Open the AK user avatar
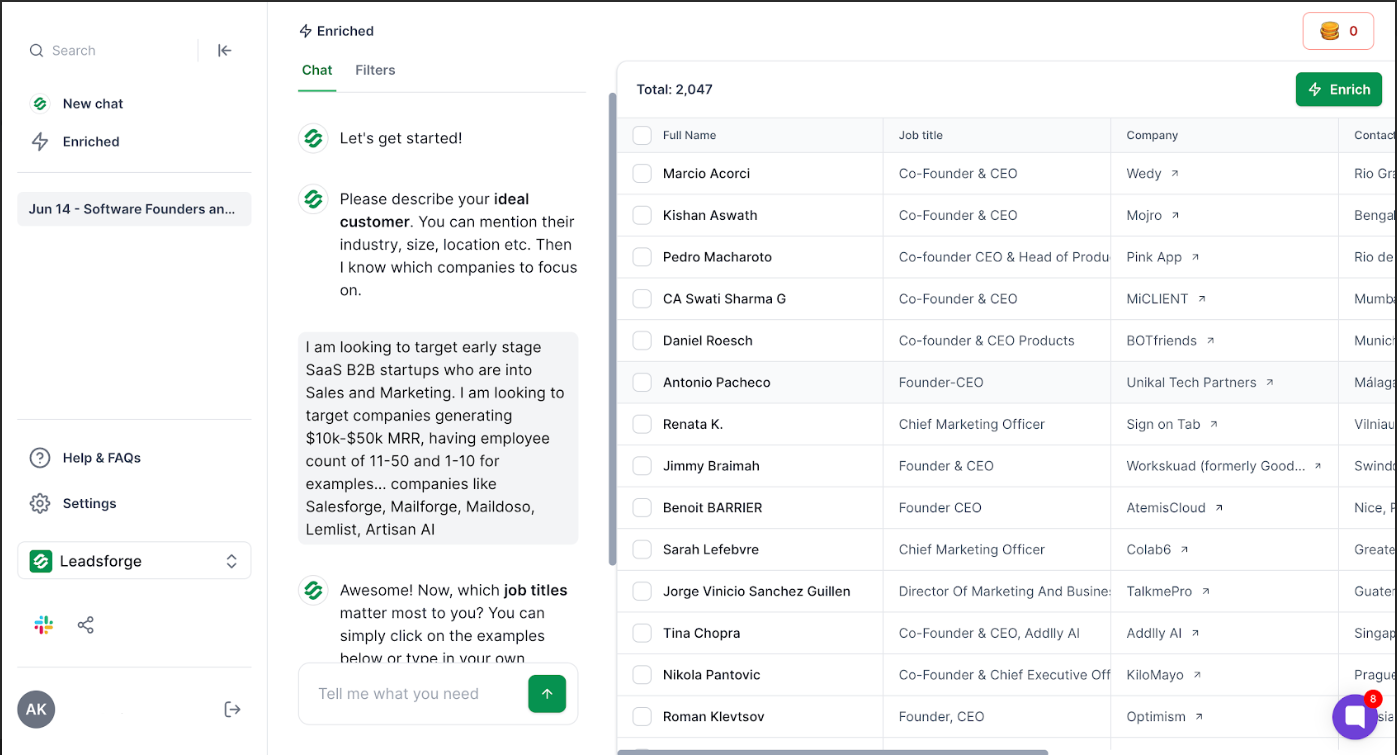 [x=36, y=709]
